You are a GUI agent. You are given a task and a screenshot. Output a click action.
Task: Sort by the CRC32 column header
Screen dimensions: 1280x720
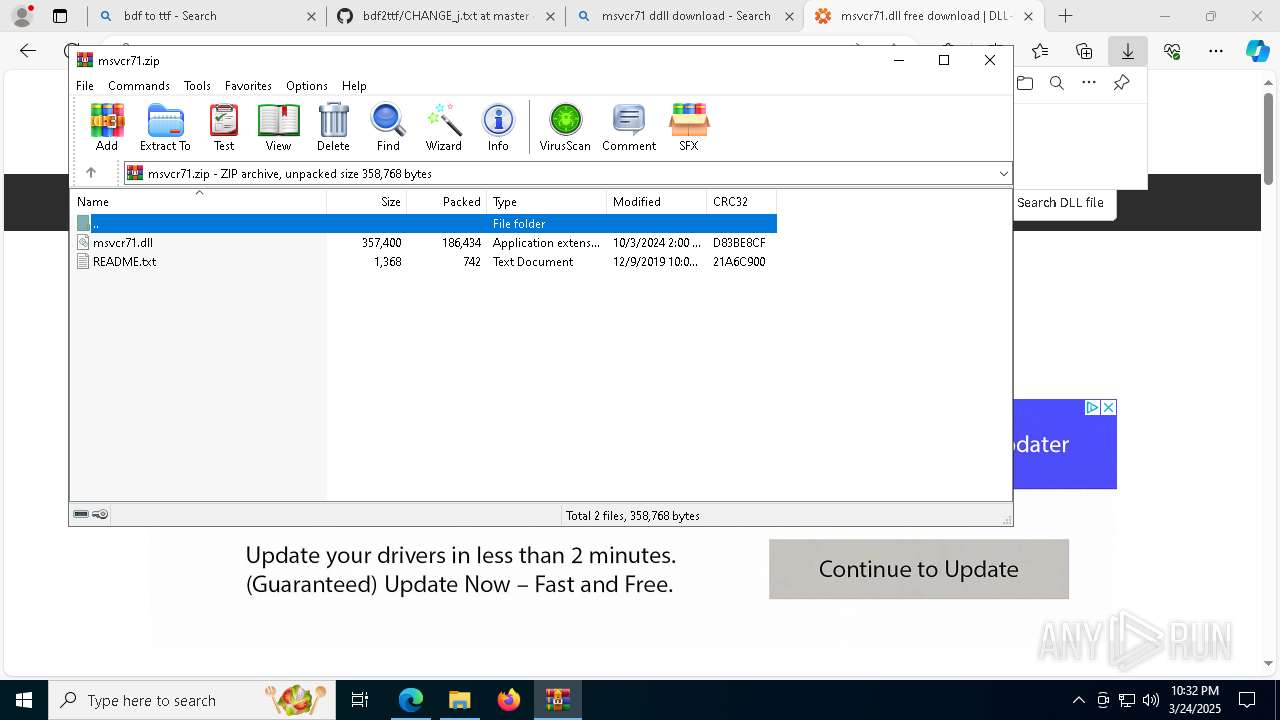(742, 202)
